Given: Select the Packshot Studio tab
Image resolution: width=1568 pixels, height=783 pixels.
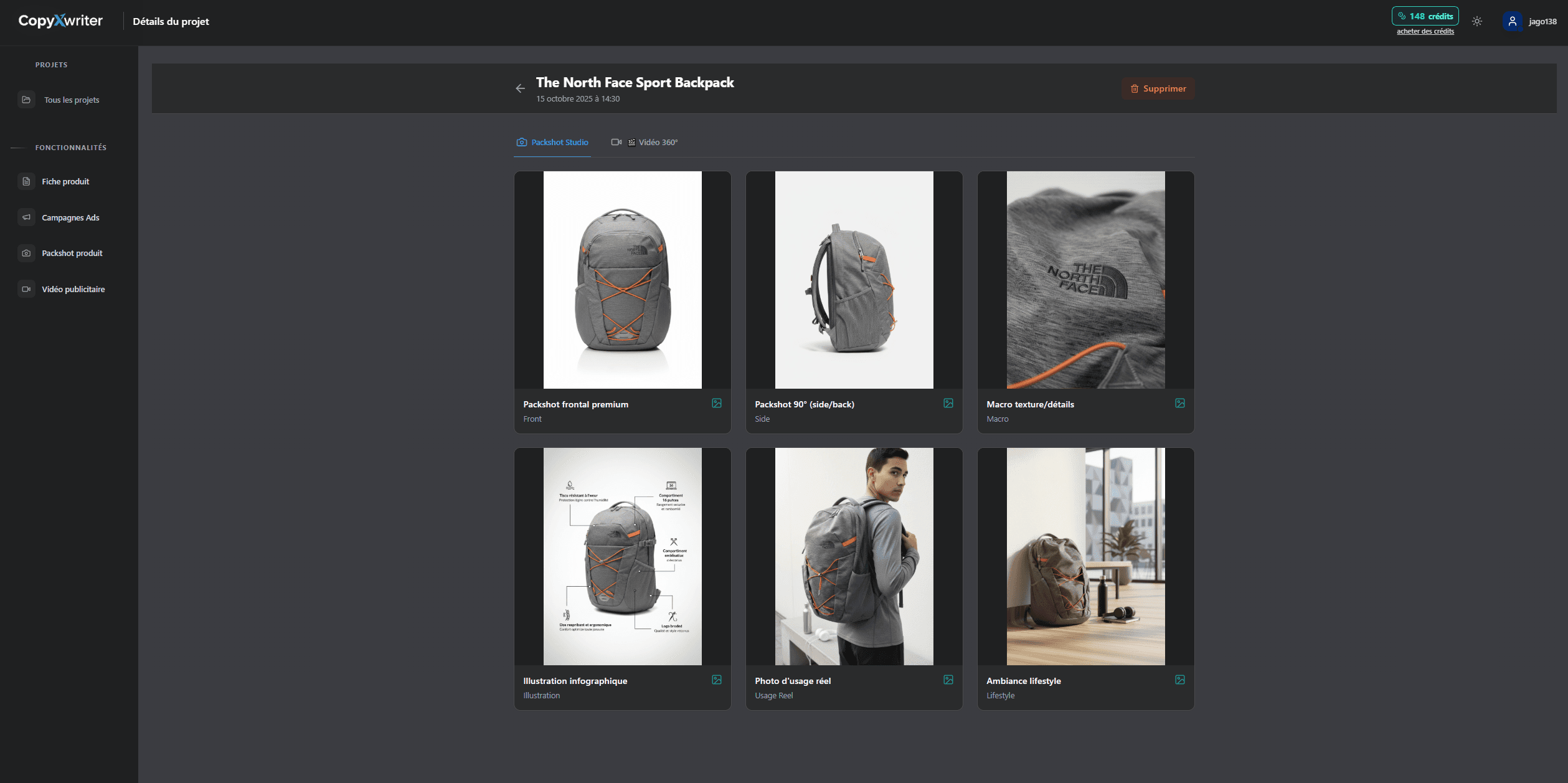Looking at the screenshot, I should (552, 142).
